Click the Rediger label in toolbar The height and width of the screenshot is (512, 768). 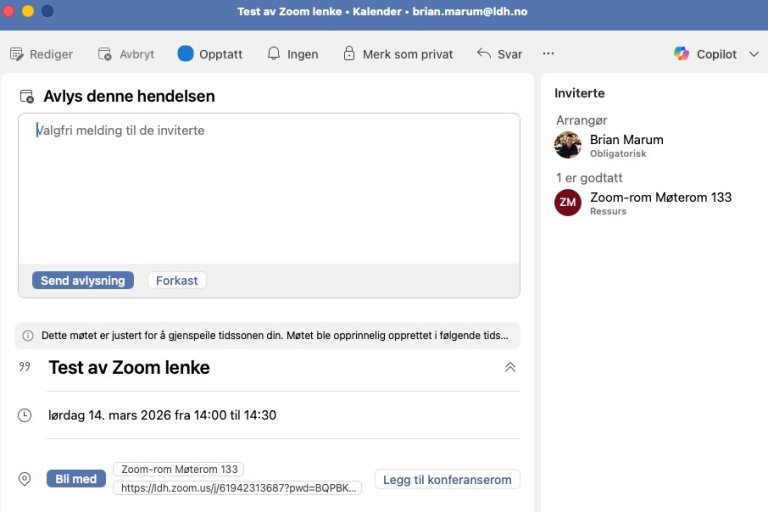point(51,54)
